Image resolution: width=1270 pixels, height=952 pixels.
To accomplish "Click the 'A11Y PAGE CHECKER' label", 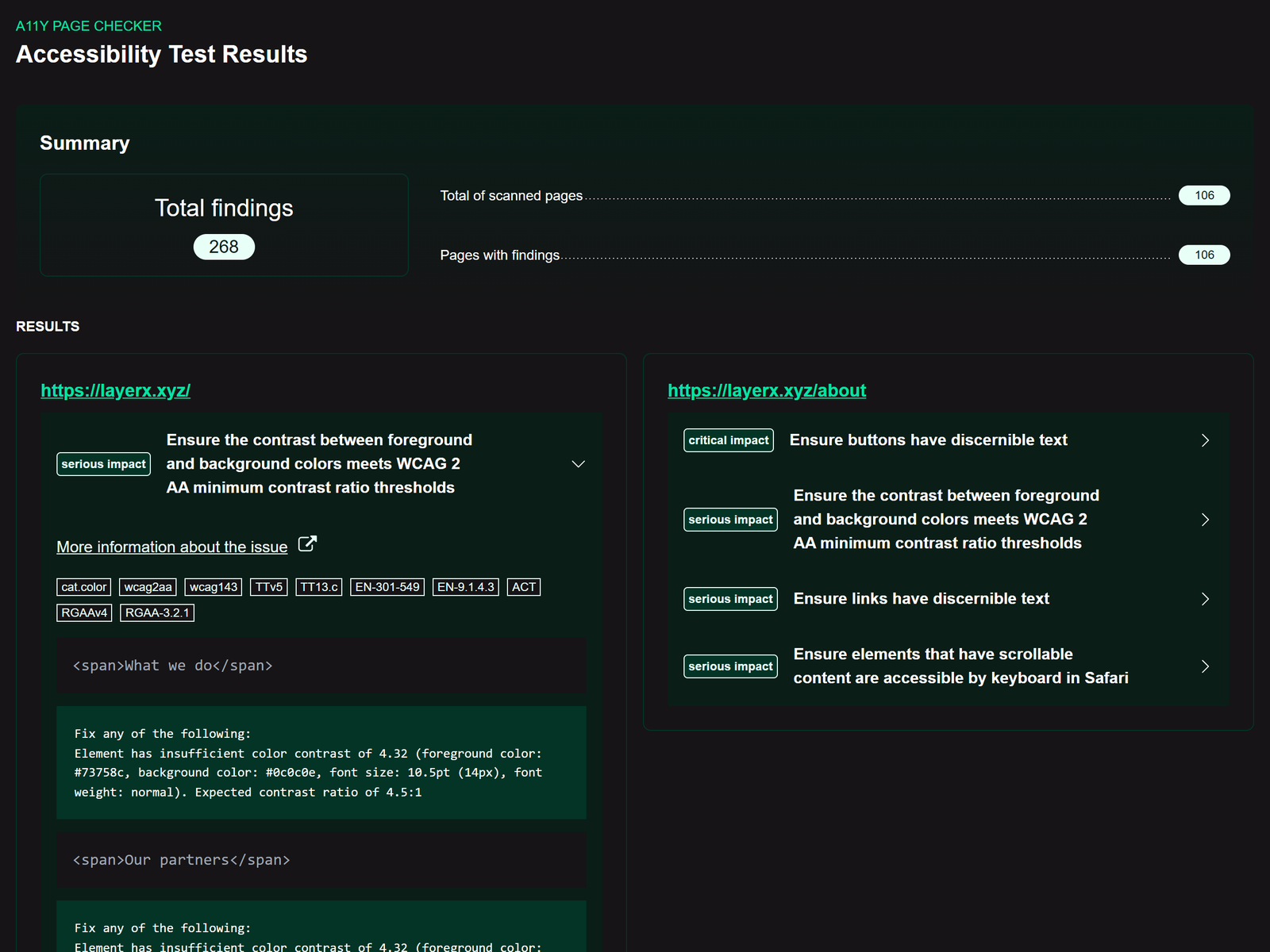I will (x=89, y=26).
